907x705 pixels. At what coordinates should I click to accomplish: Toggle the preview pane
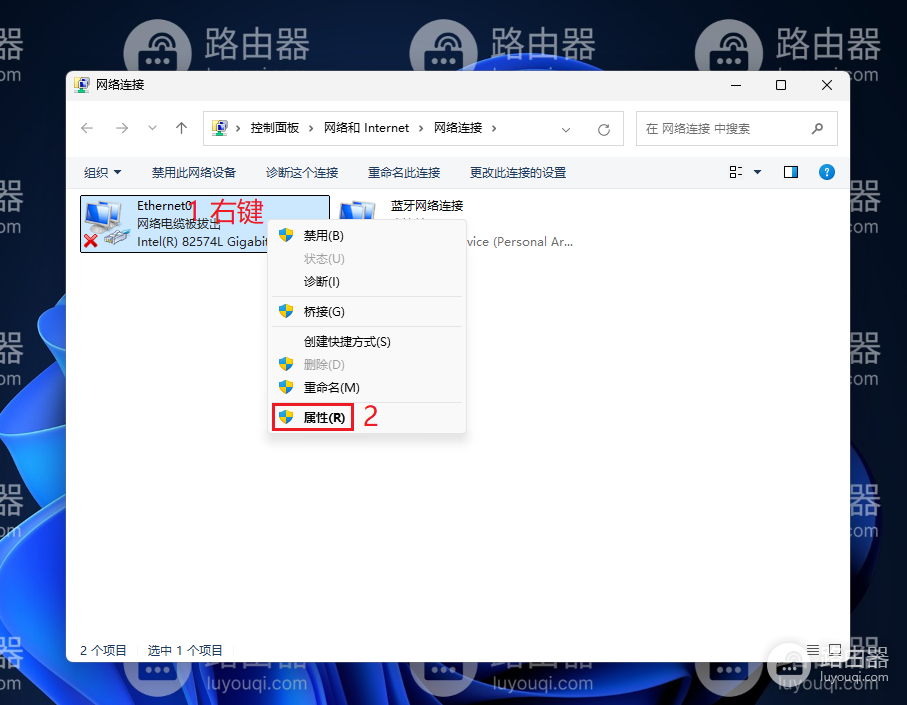click(x=791, y=172)
